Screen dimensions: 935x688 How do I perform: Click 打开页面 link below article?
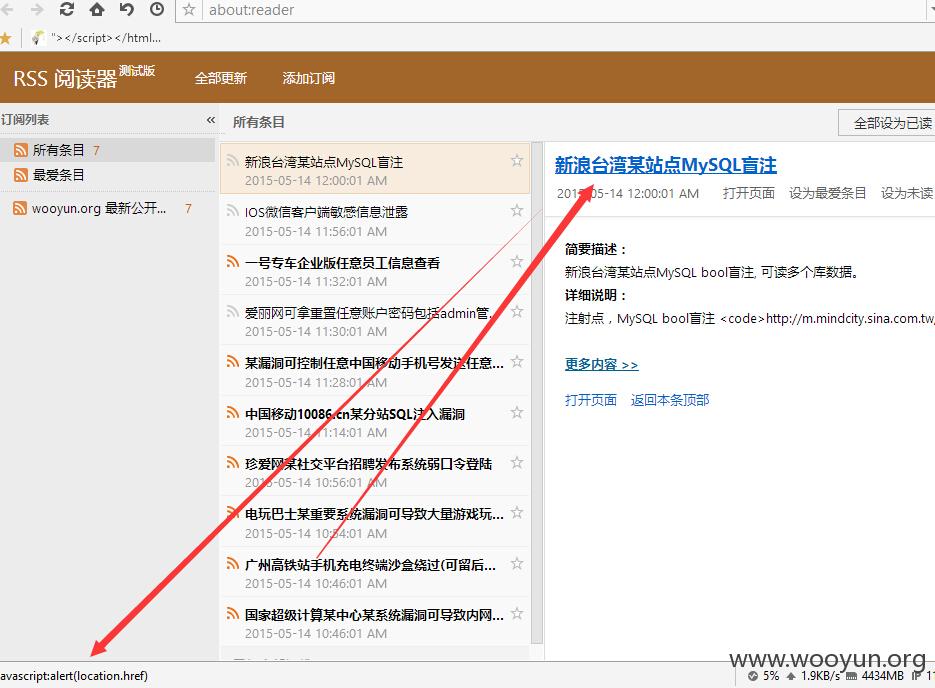tap(590, 400)
